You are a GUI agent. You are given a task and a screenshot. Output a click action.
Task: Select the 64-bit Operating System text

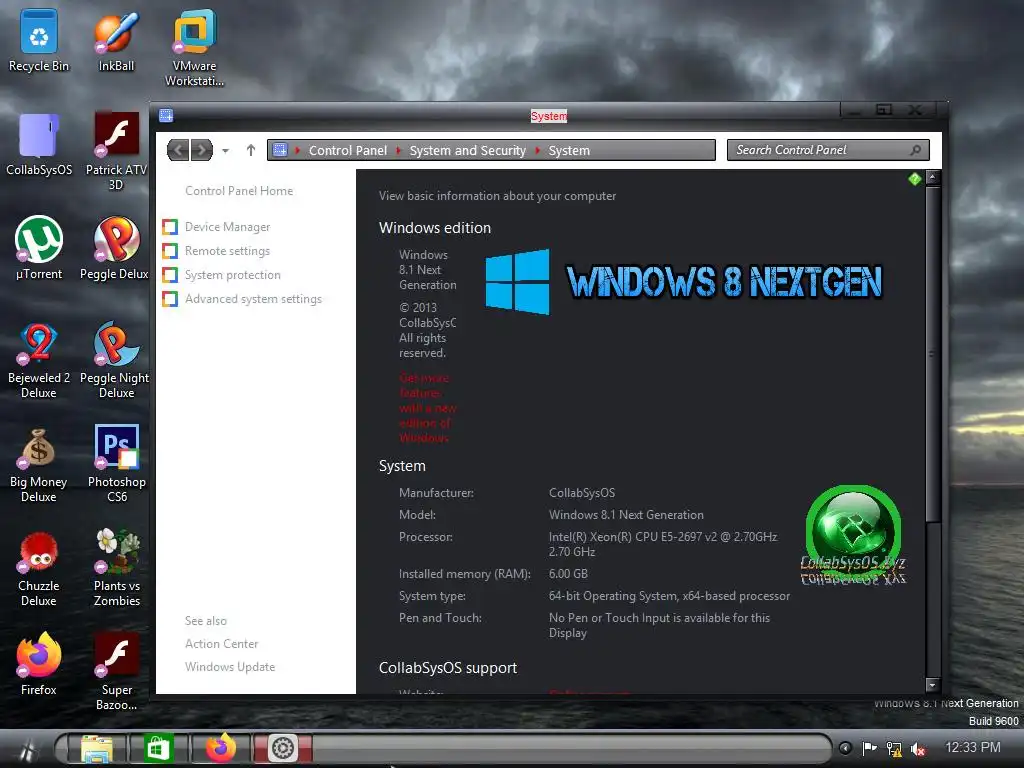pos(669,596)
